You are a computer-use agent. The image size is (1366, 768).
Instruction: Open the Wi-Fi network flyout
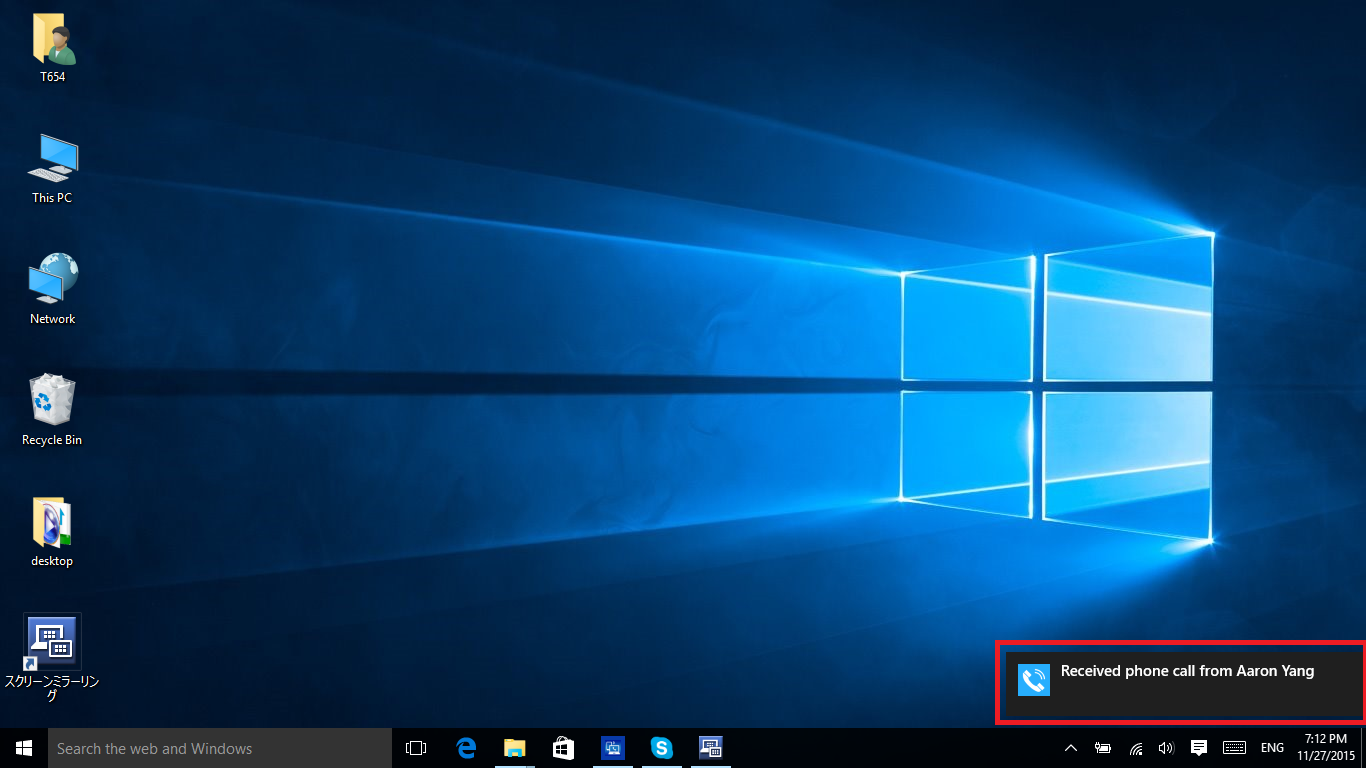tap(1136, 748)
